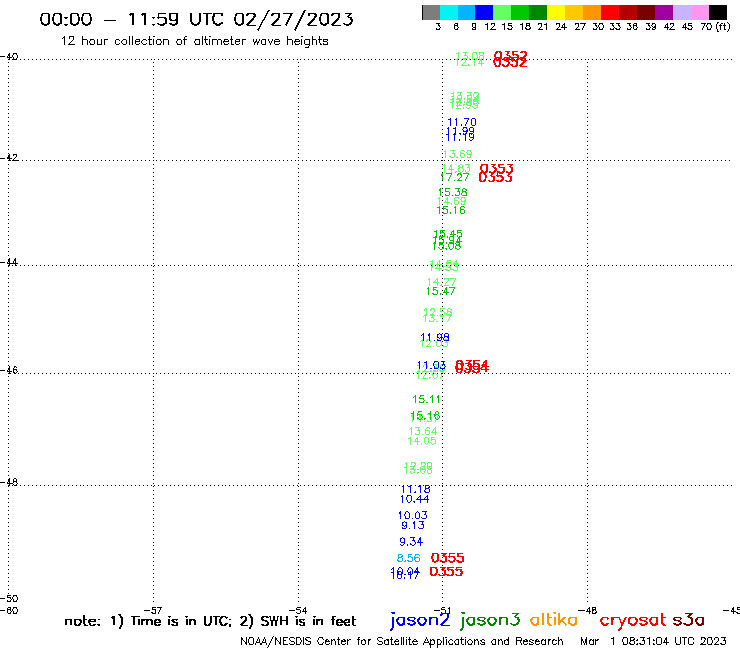740x650 pixels.
Task: Click the 'jason3' satellite legend label
Action: coord(490,620)
